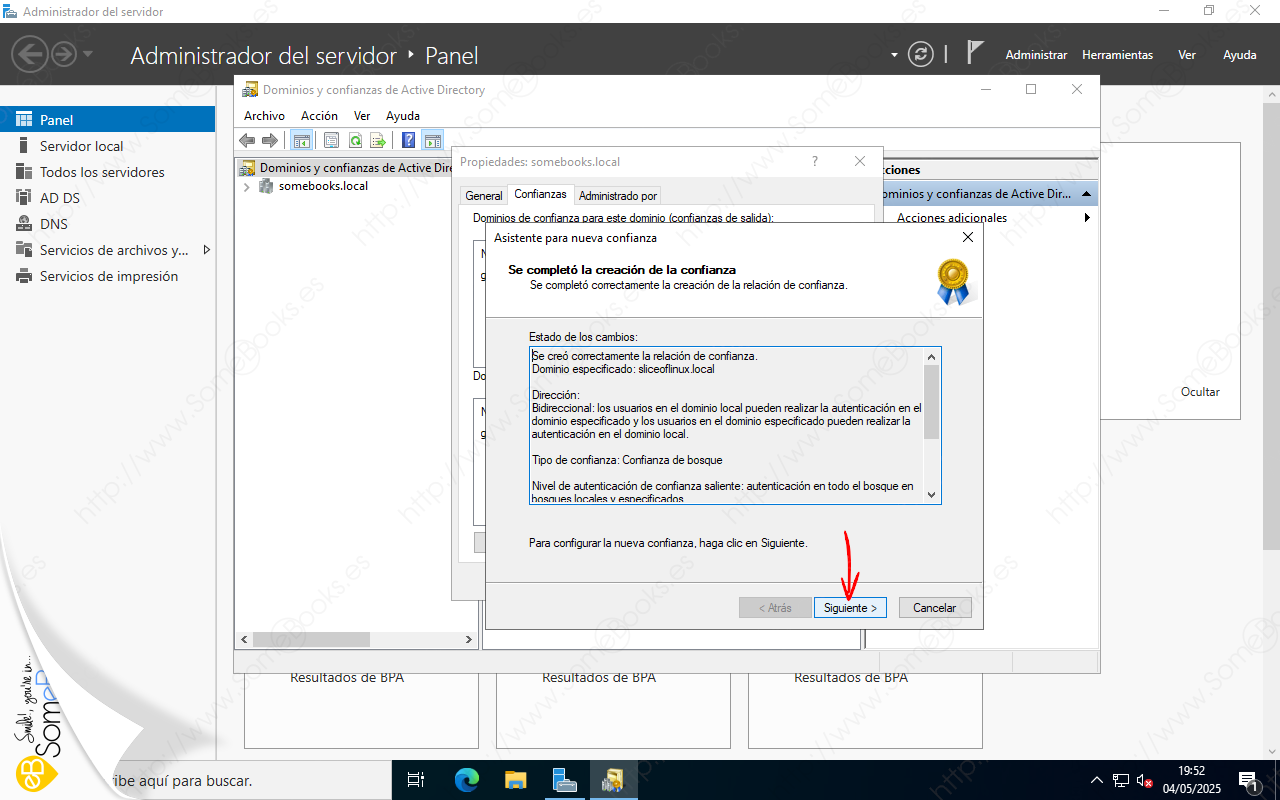Open the Properties toolbar icon
The image size is (1280, 800).
coord(331,141)
